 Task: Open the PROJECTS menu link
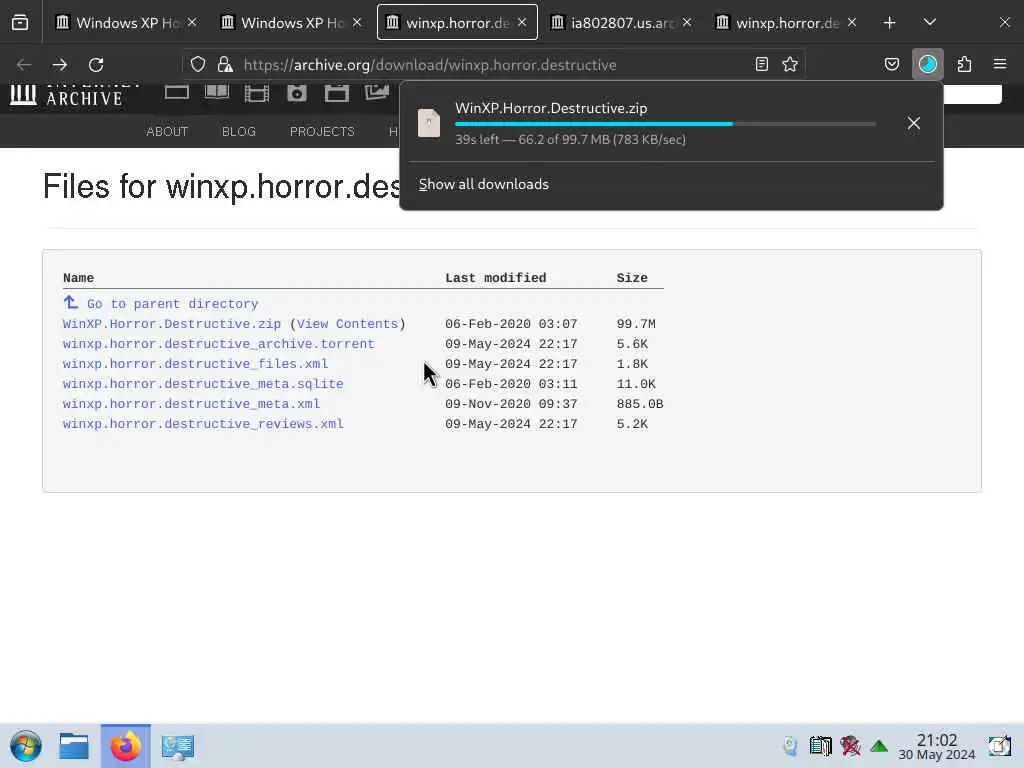tap(322, 131)
